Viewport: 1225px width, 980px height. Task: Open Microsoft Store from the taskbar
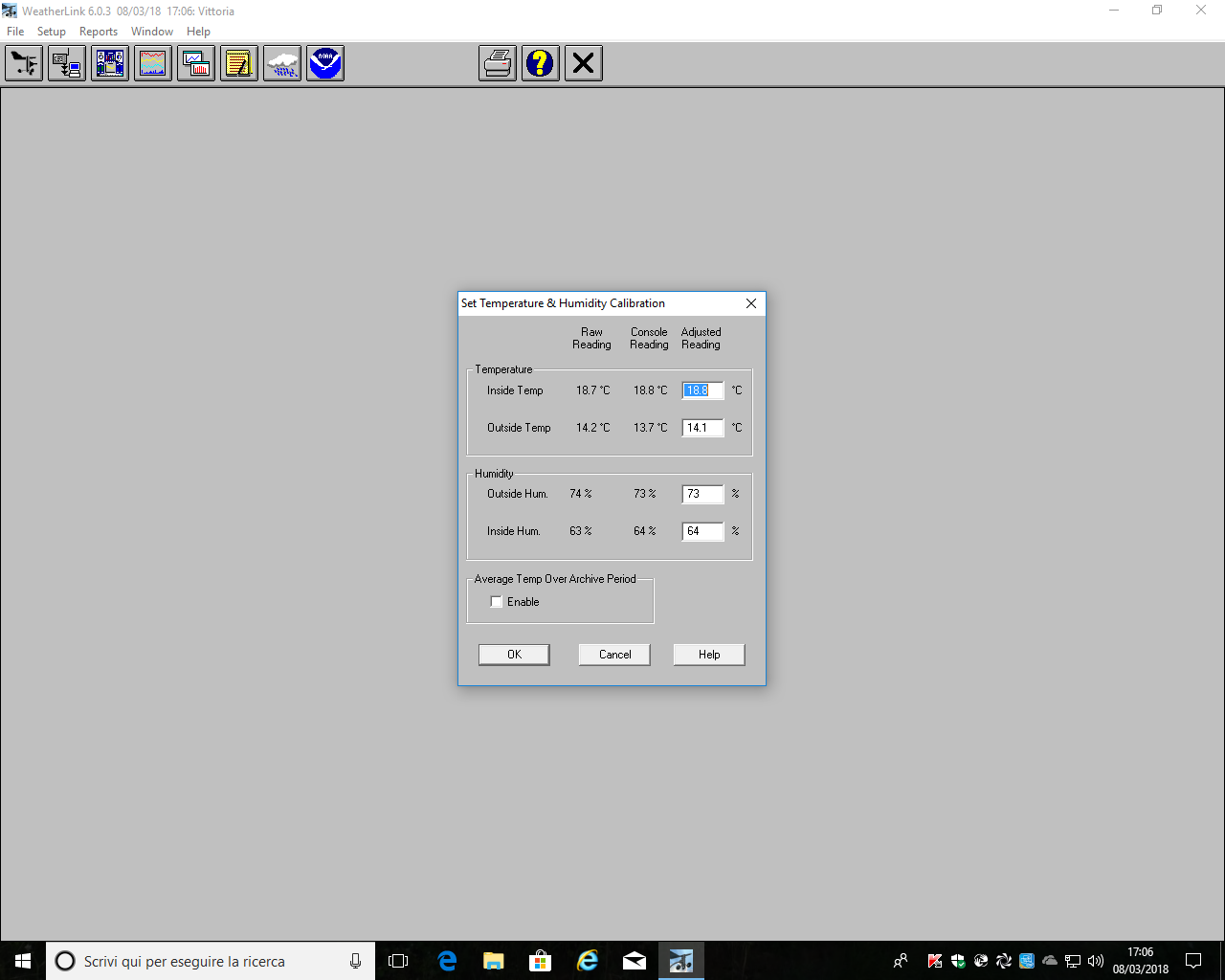pyautogui.click(x=541, y=961)
